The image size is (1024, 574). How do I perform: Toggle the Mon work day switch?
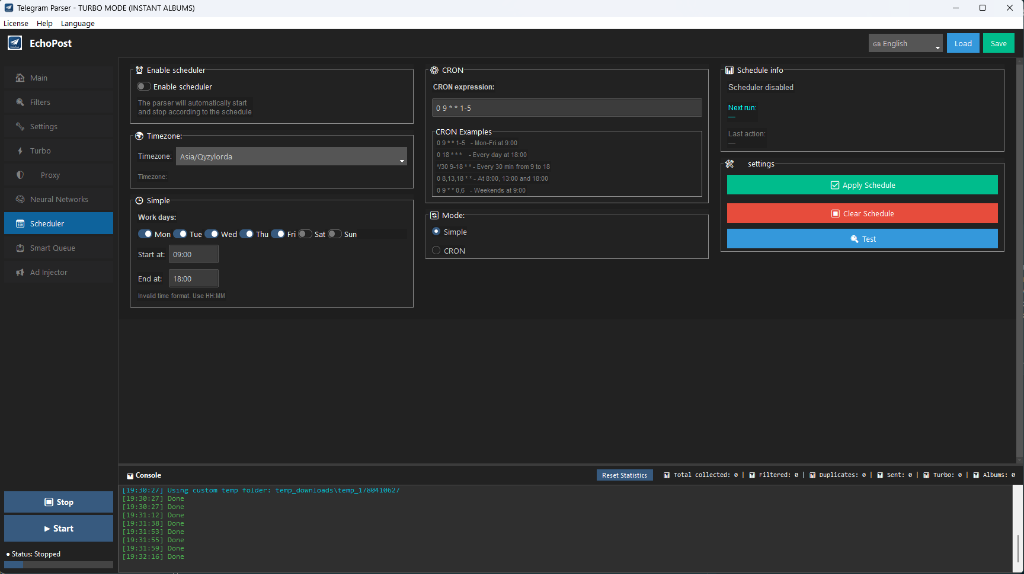pos(145,234)
